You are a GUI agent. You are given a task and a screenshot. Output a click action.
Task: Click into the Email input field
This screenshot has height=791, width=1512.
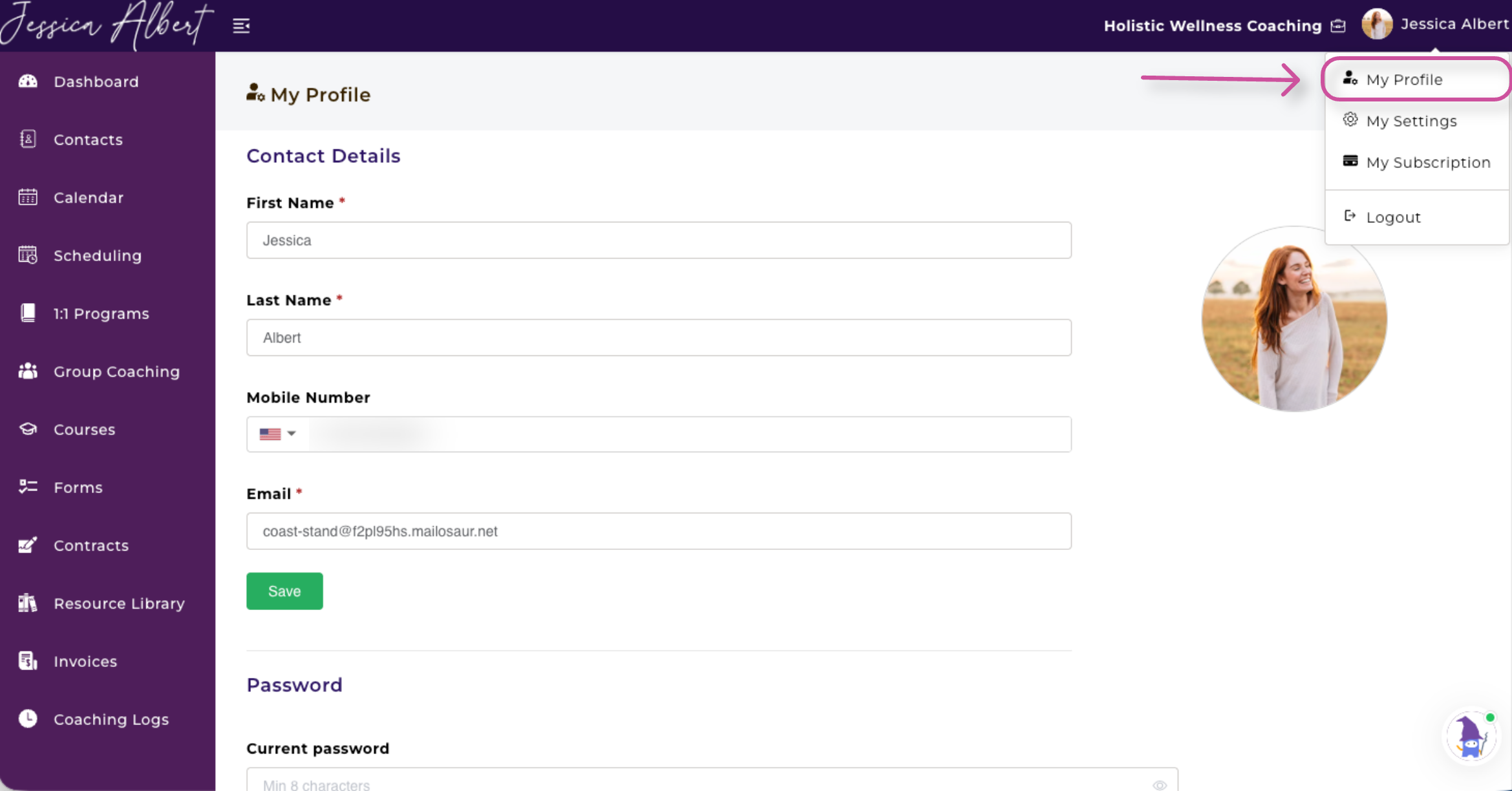658,531
